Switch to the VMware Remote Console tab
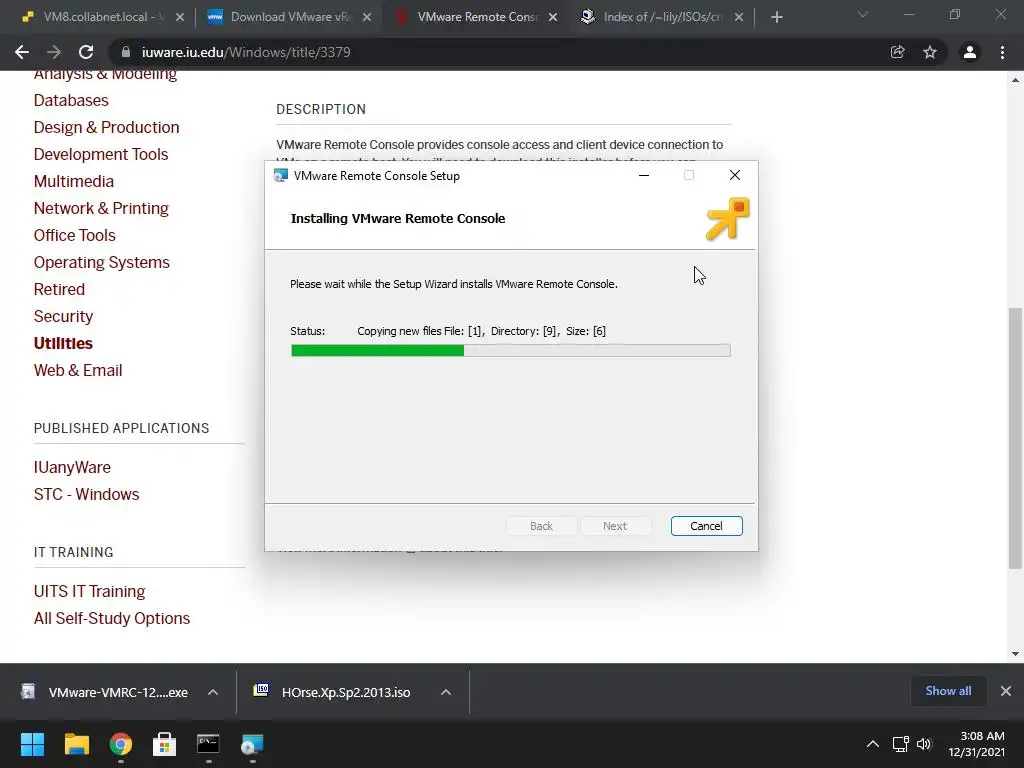The width and height of the screenshot is (1024, 768). (x=477, y=17)
